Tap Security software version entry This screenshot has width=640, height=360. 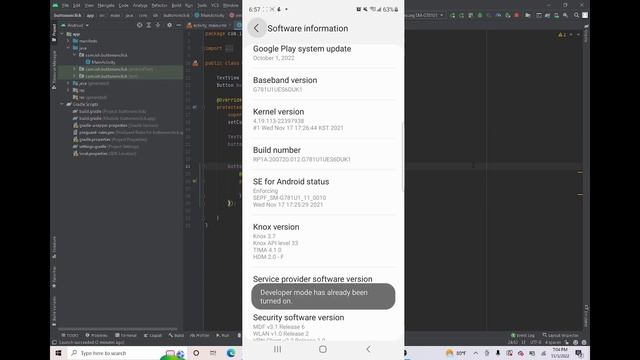tap(323, 327)
